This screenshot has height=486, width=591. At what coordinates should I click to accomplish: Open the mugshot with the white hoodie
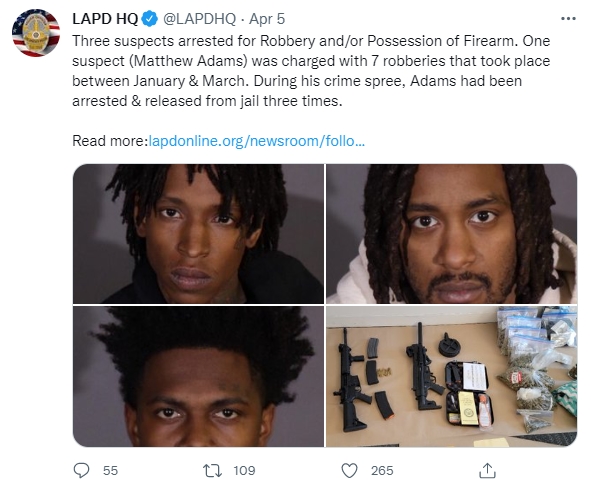tap(452, 234)
